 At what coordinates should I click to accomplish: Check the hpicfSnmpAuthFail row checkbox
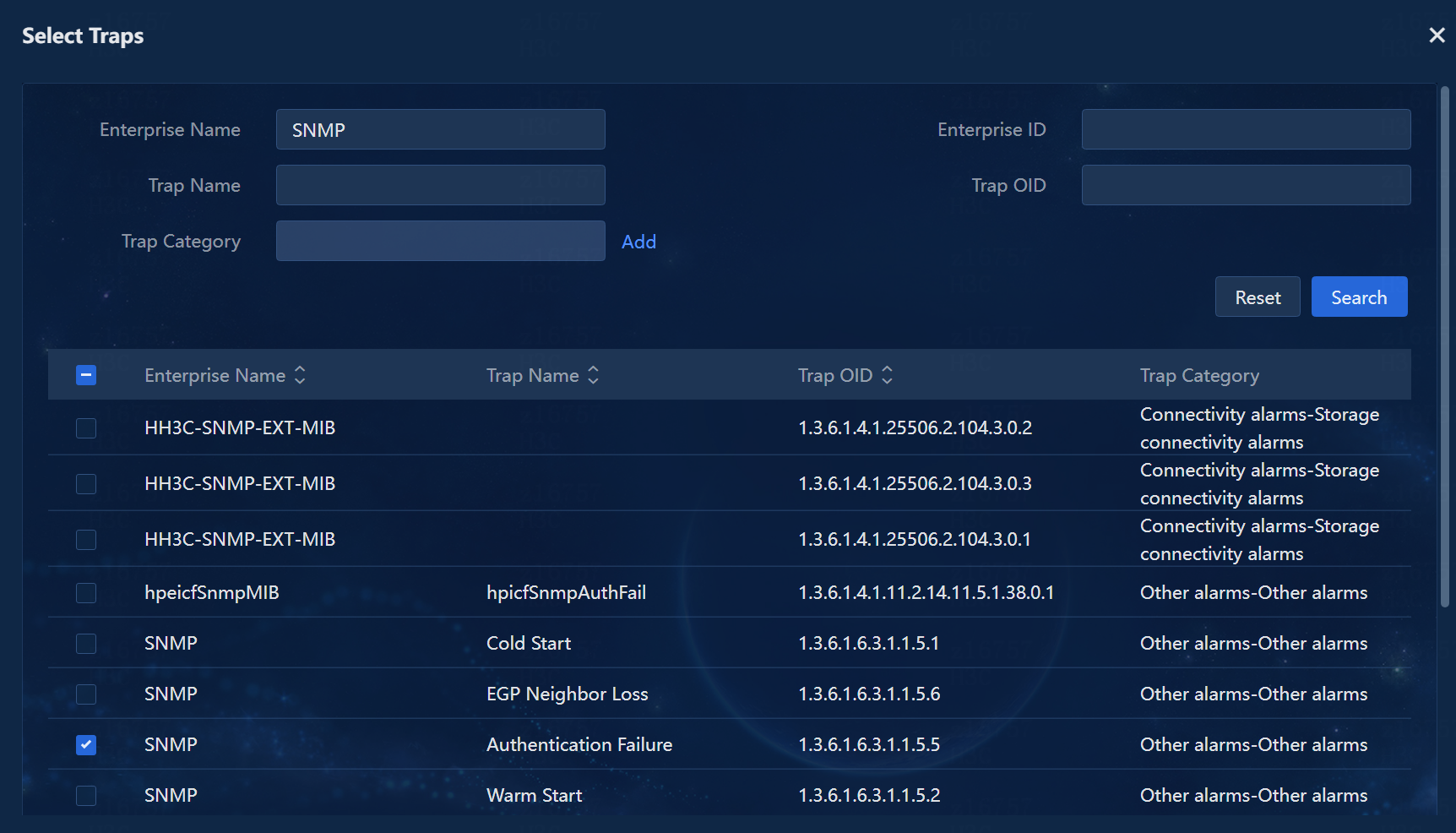tap(86, 593)
